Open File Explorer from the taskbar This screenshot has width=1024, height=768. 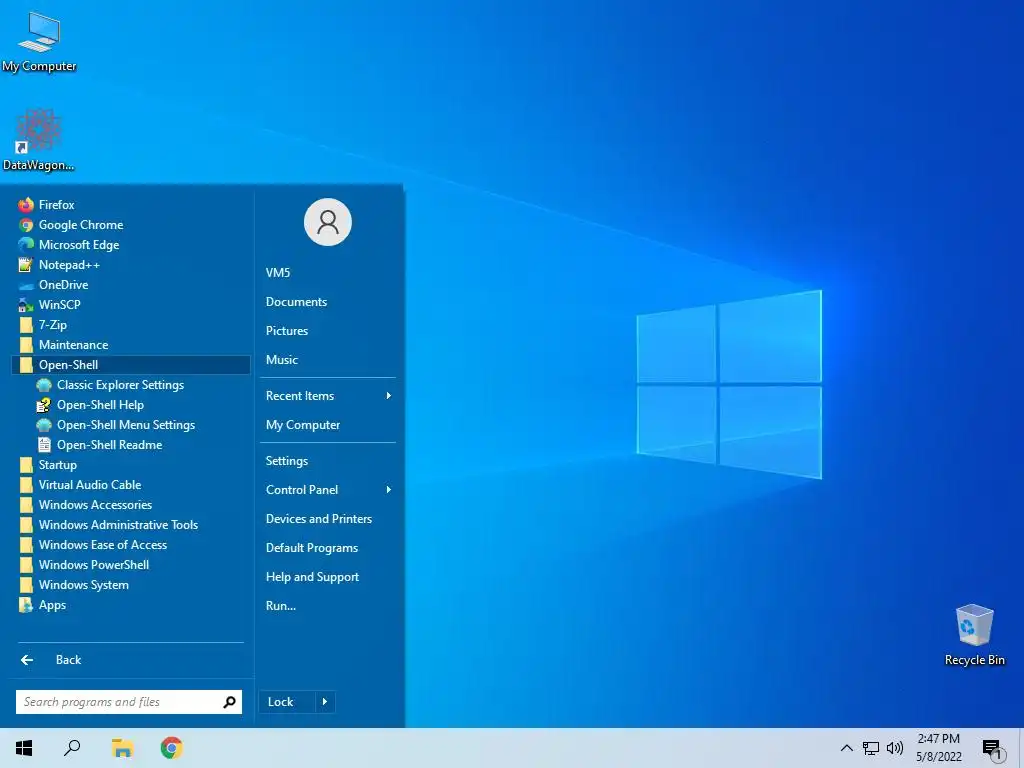click(122, 748)
